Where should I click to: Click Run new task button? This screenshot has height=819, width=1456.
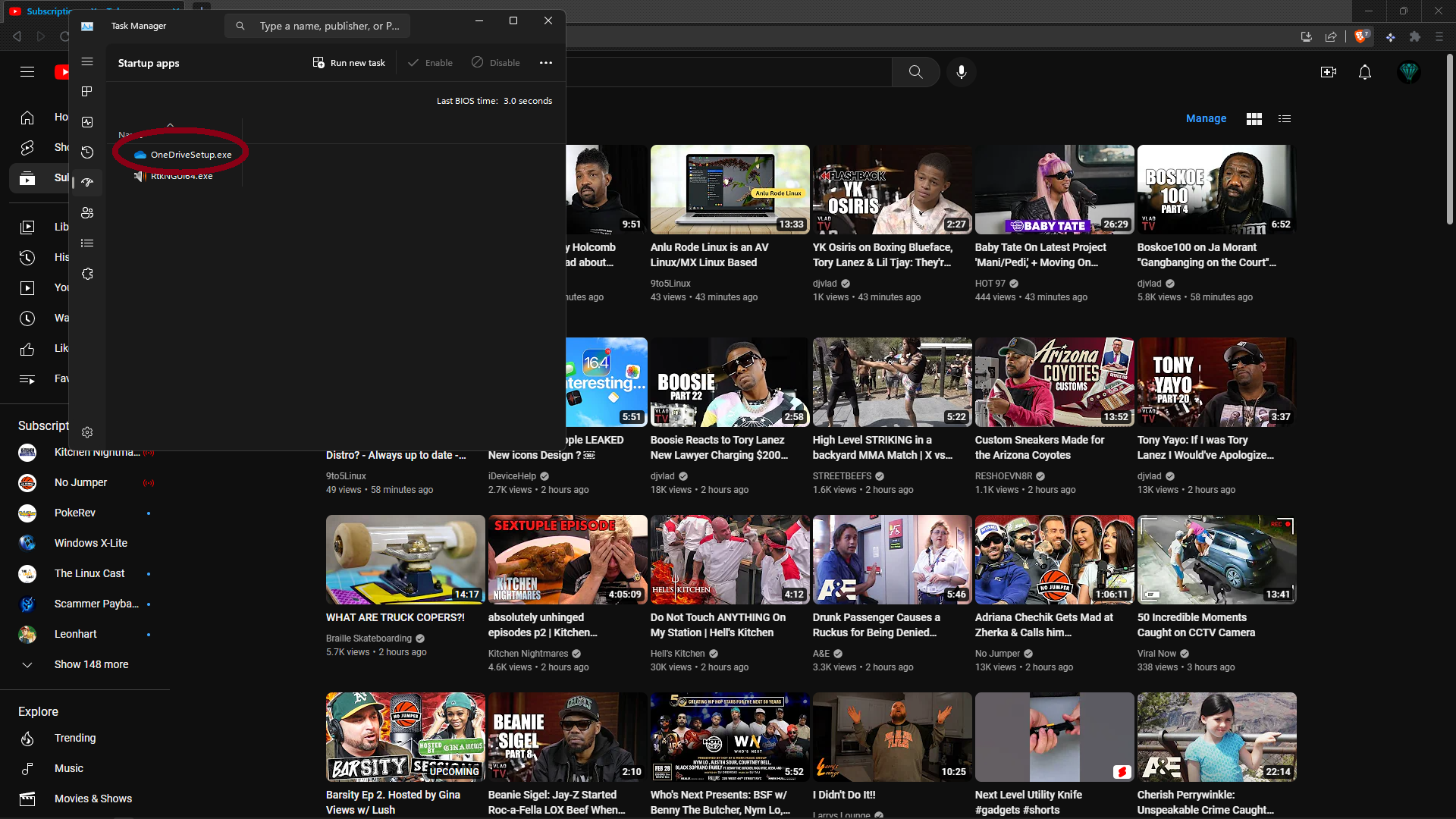click(x=349, y=63)
